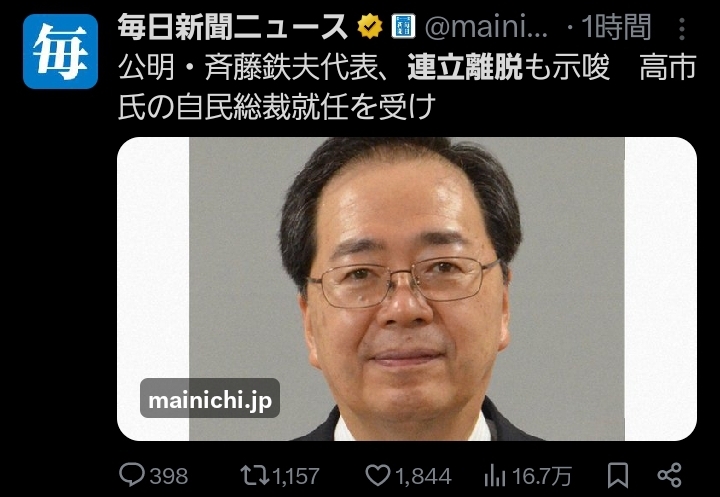Open the Mainichi Shimbun profile avatar
The width and height of the screenshot is (720, 497).
(x=60, y=51)
